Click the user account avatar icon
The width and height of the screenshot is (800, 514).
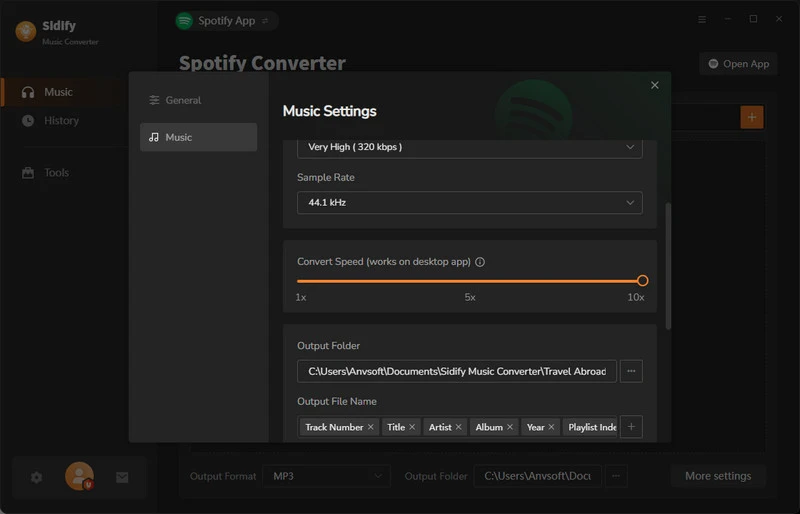pyautogui.click(x=79, y=476)
